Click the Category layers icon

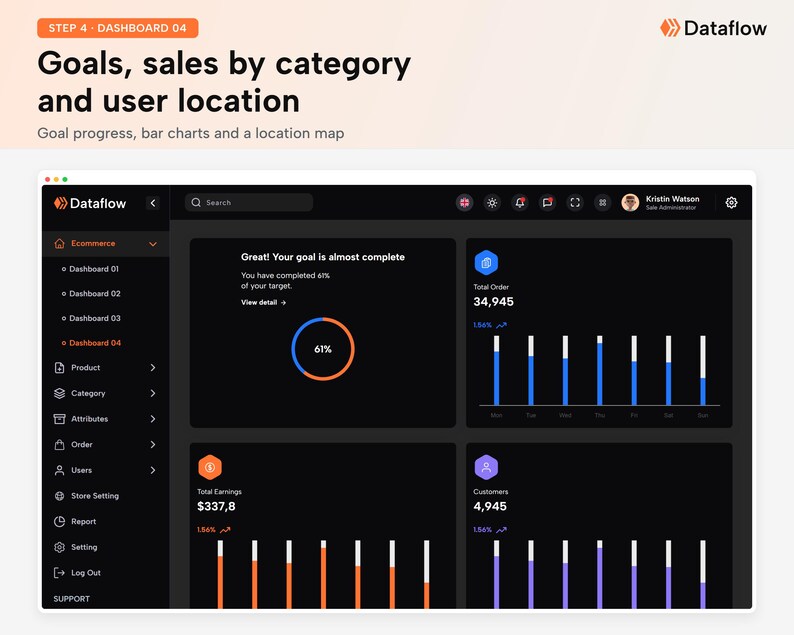(59, 393)
